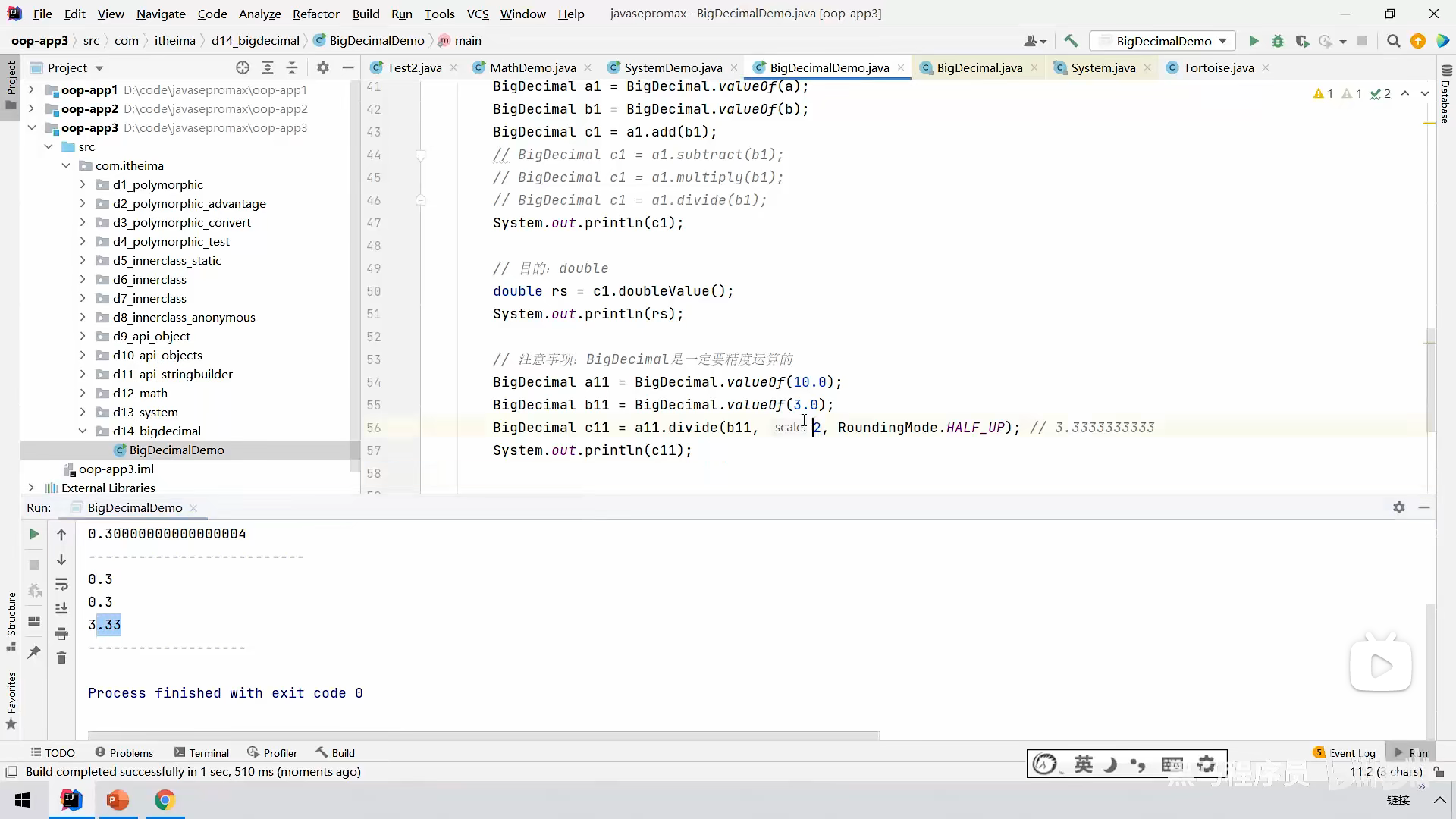Open the Terminal tool window

[201, 752]
